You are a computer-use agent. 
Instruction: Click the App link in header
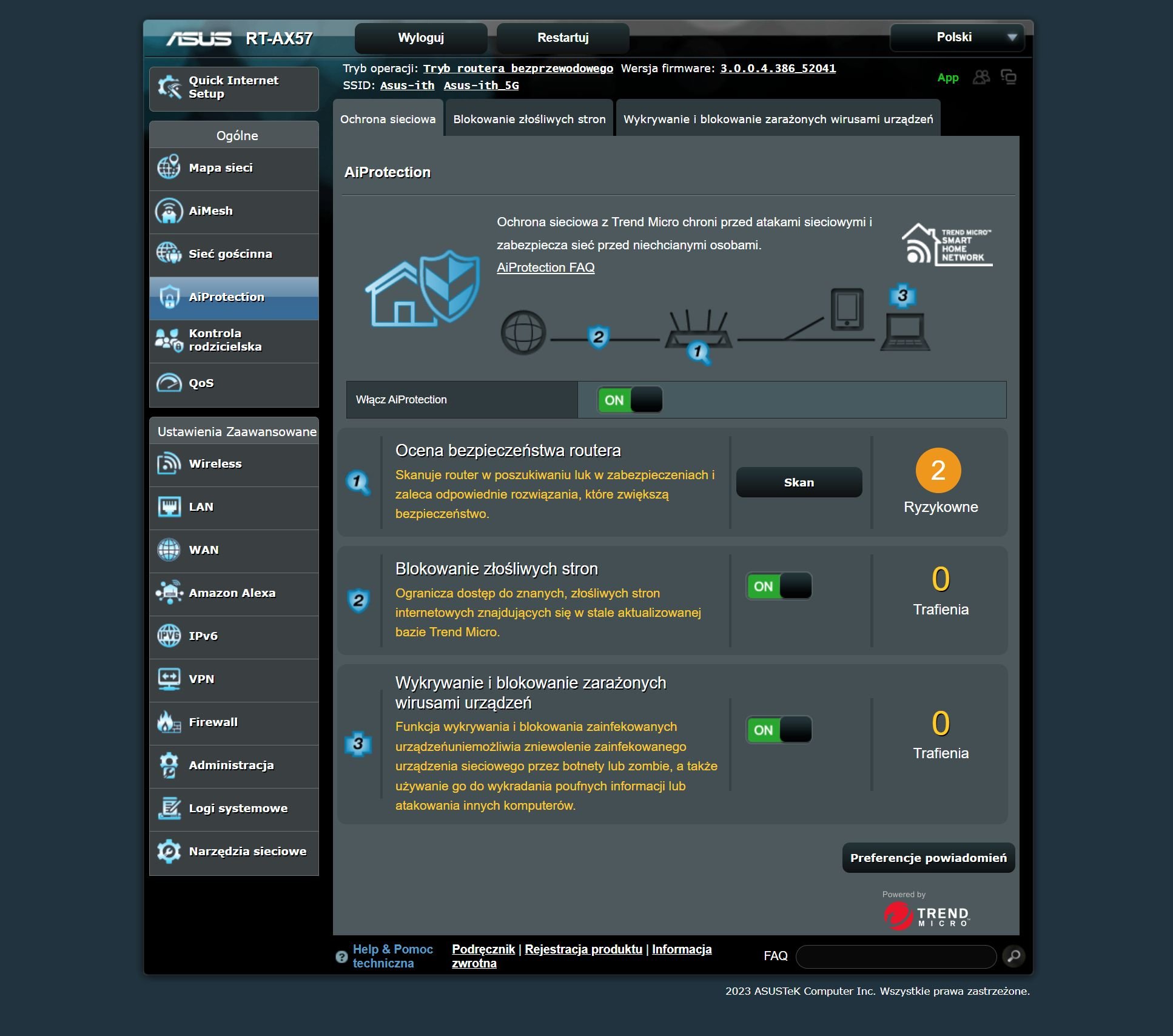point(947,78)
